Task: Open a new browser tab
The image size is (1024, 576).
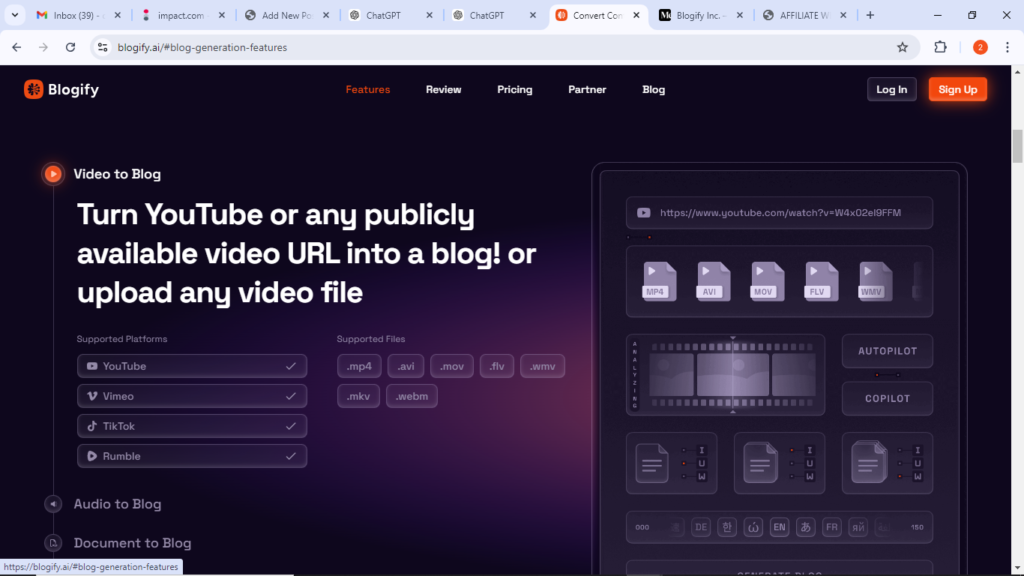Action: pyautogui.click(x=870, y=15)
